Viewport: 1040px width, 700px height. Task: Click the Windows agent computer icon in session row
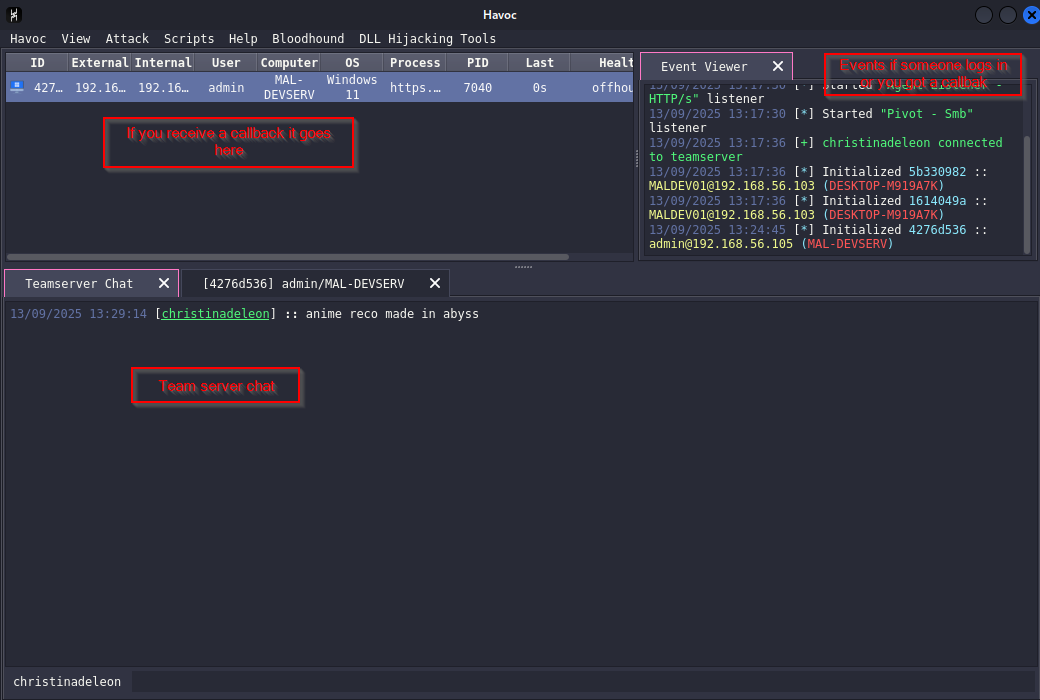pyautogui.click(x=17, y=87)
